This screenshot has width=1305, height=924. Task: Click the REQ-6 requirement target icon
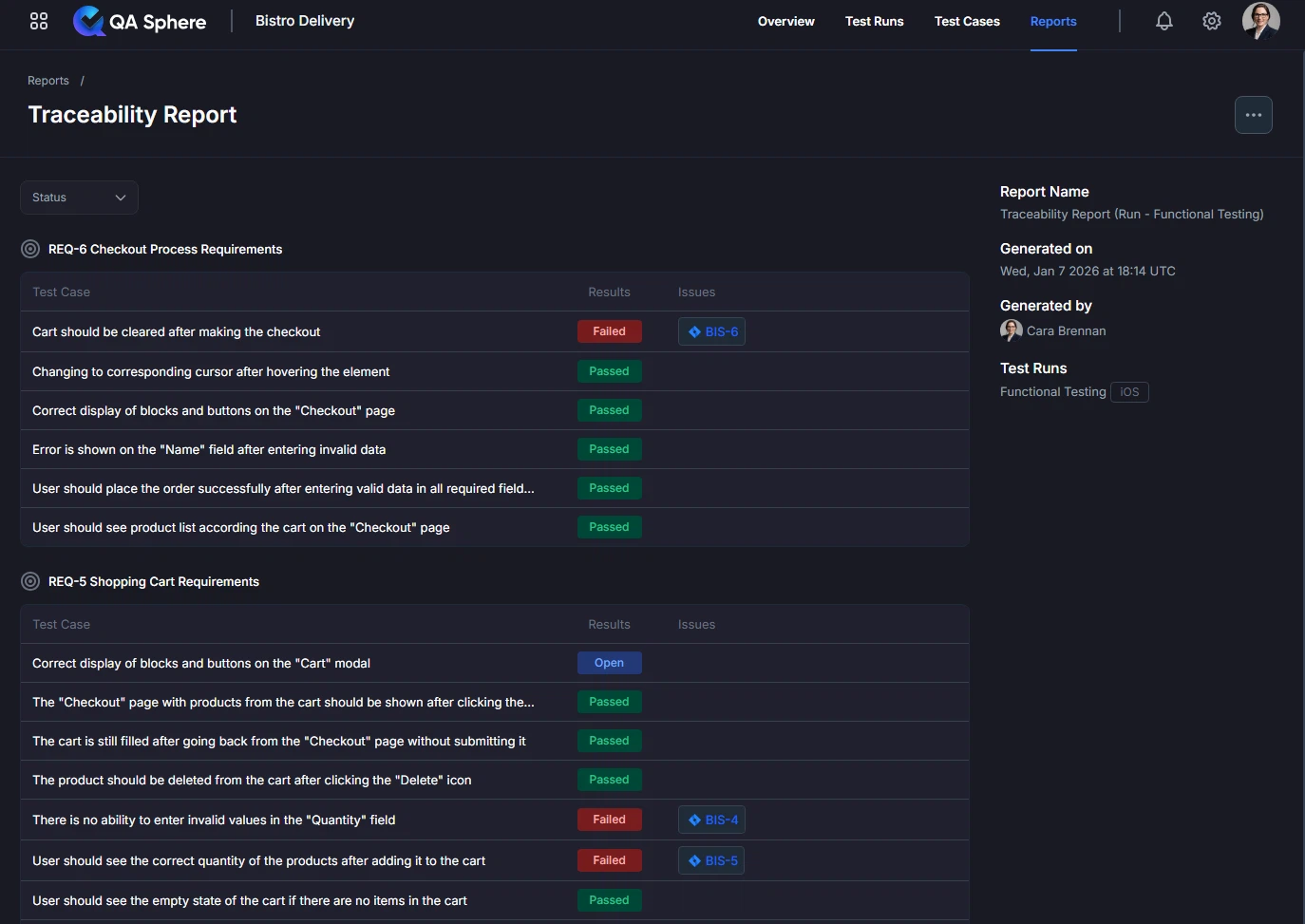tap(30, 250)
